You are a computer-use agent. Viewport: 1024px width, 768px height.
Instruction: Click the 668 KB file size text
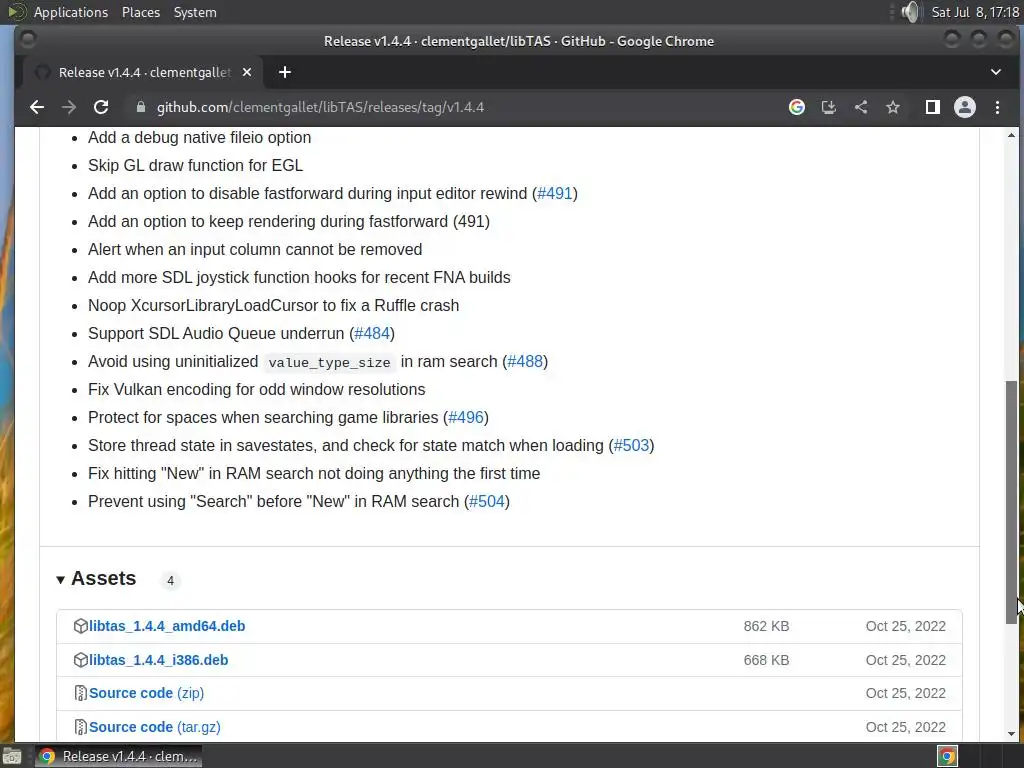[x=766, y=660]
